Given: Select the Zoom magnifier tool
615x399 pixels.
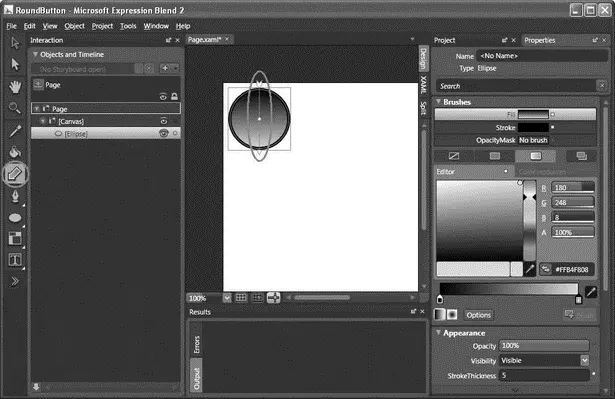Looking at the screenshot, I should pyautogui.click(x=15, y=108).
